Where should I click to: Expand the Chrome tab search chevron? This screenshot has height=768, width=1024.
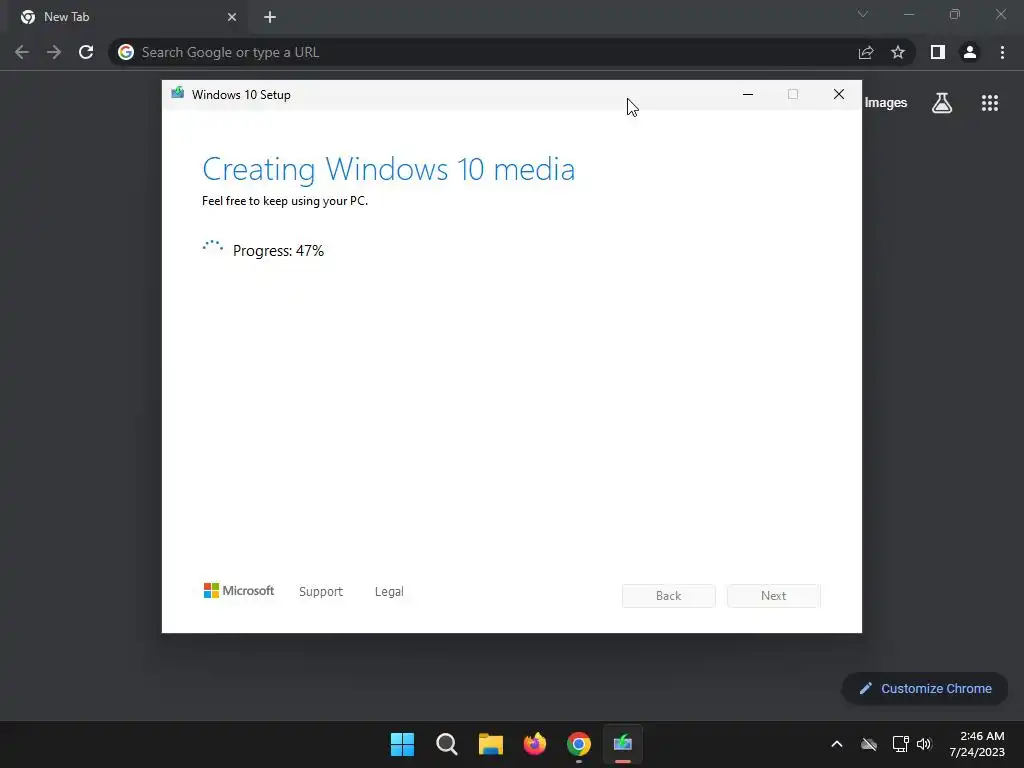(863, 14)
